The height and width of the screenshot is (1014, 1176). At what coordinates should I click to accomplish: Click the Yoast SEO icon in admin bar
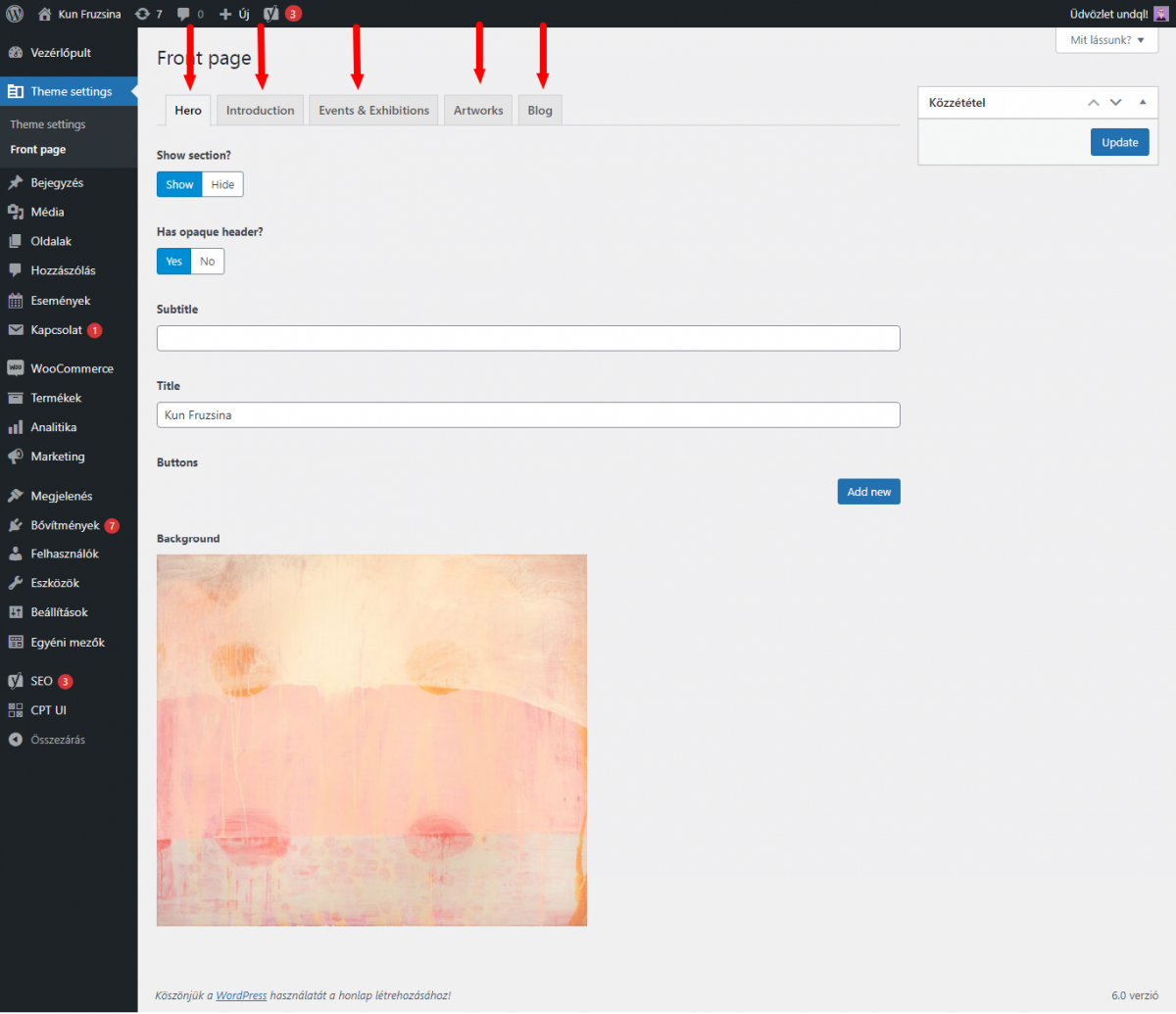click(x=271, y=14)
